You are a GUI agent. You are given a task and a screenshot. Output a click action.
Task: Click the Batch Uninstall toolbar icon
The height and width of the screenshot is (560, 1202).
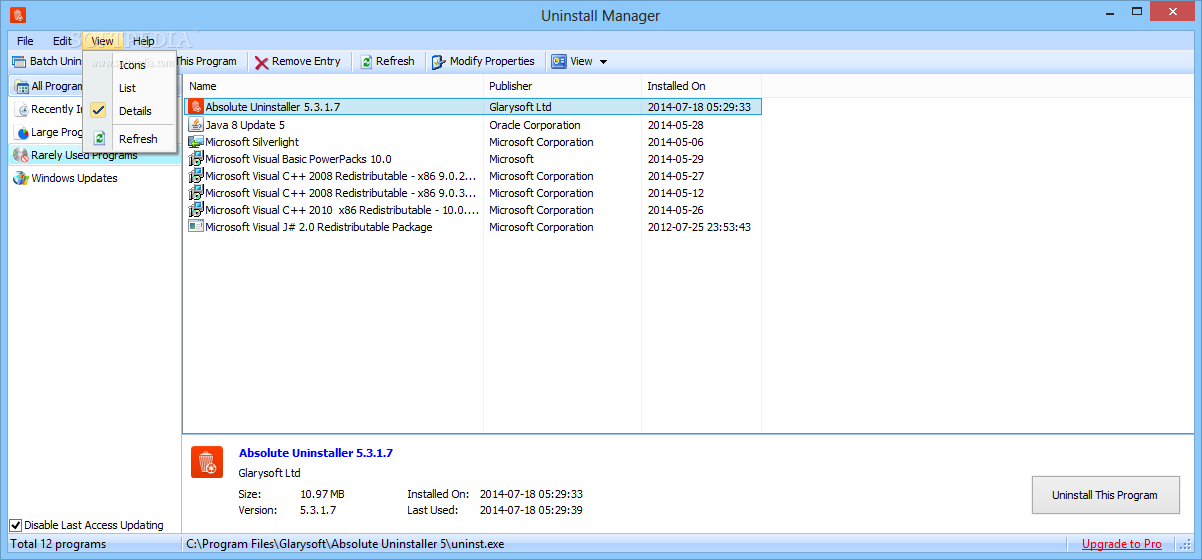[19, 61]
